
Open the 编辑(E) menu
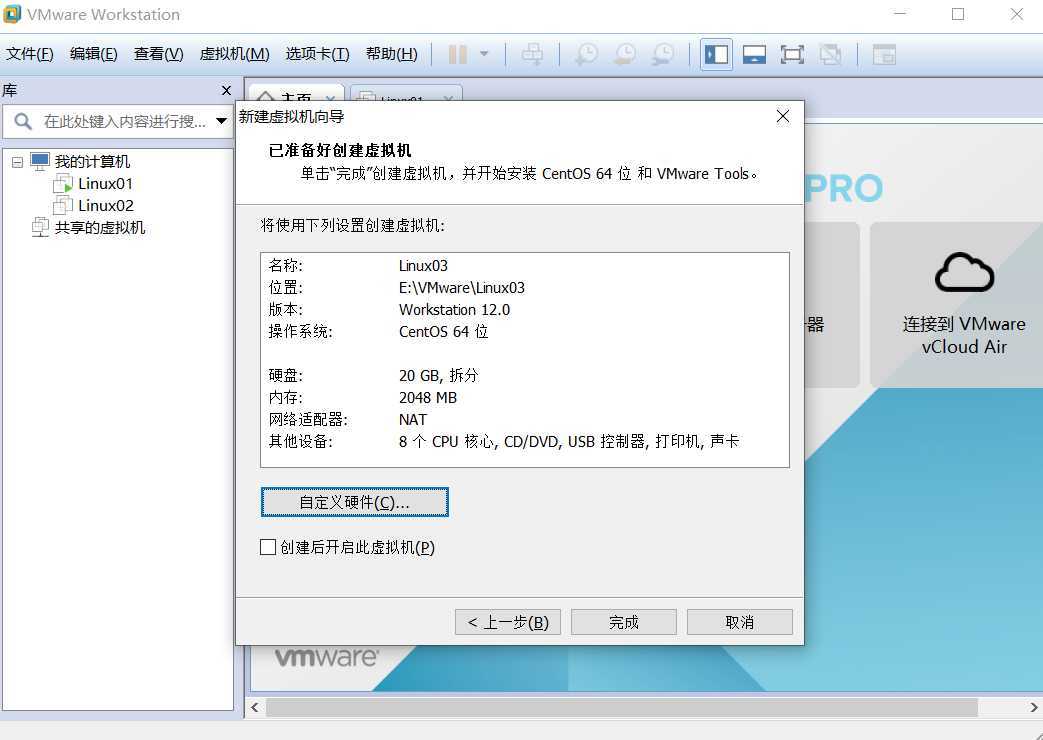click(93, 54)
